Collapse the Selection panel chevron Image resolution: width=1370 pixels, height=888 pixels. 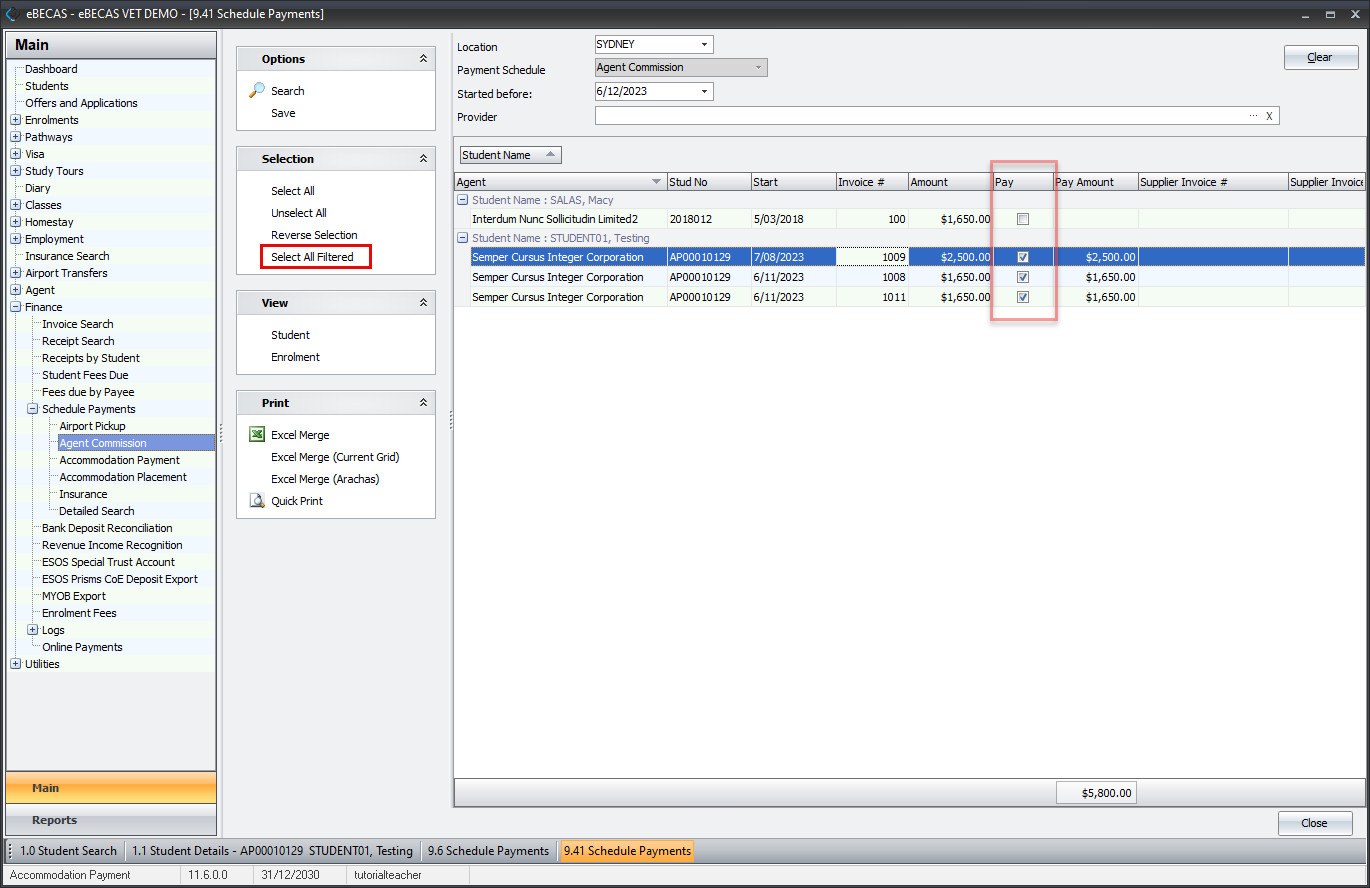[x=423, y=159]
